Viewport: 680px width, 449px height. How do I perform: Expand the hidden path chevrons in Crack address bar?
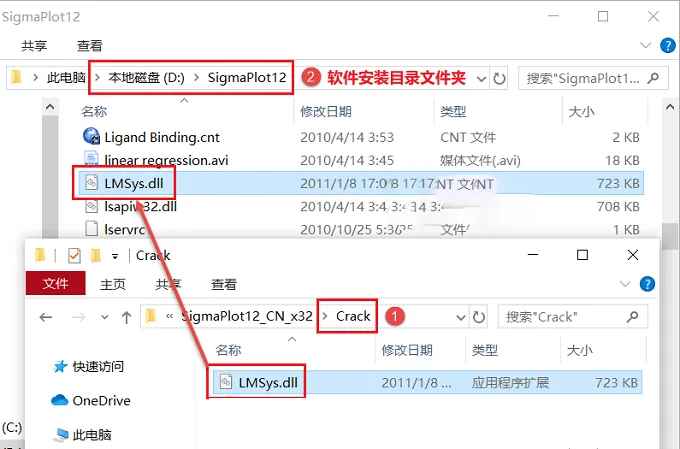click(170, 316)
